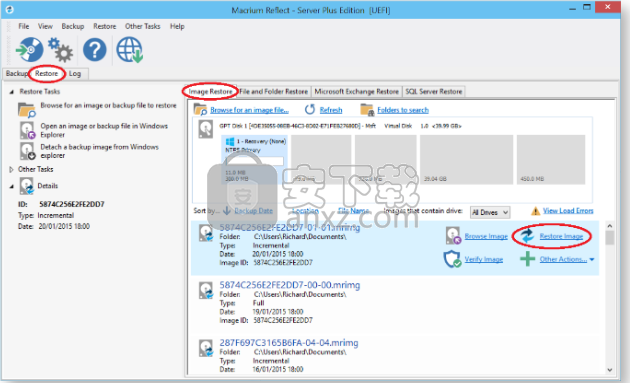Collapse the Details section
630x383 pixels.
pos(12,186)
